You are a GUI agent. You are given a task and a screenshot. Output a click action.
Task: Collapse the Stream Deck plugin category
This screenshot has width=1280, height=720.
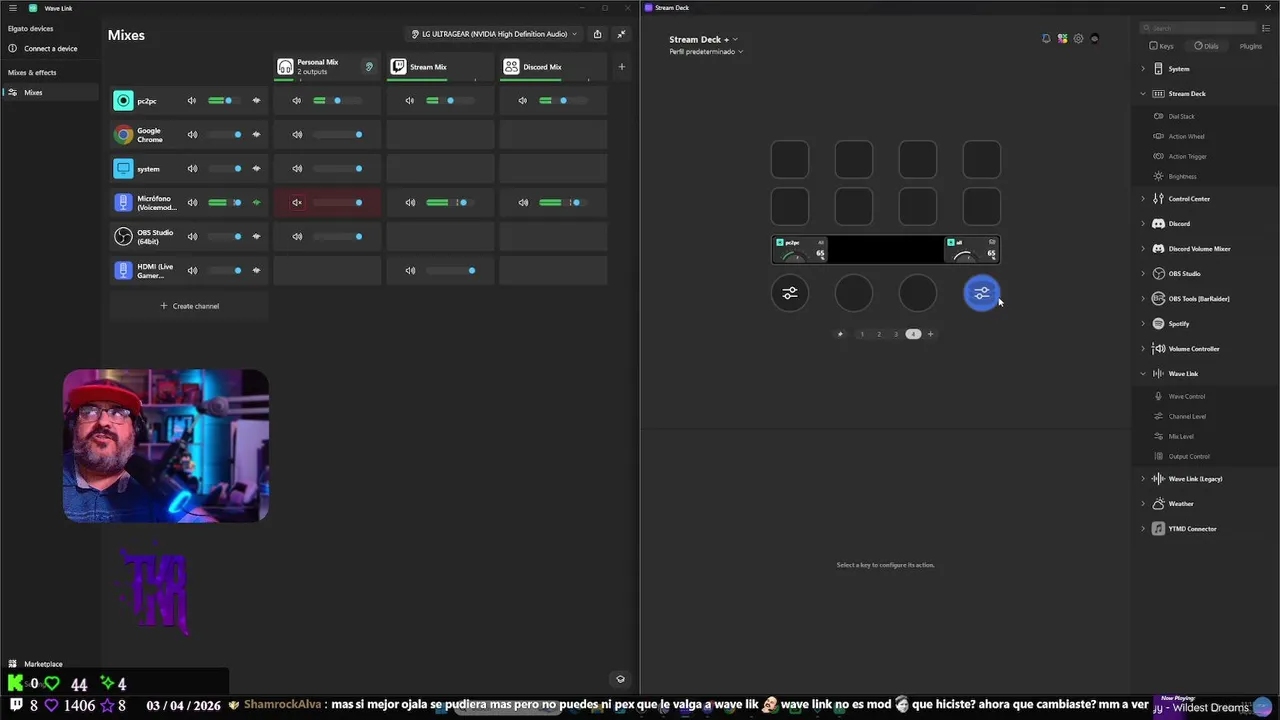(1143, 94)
